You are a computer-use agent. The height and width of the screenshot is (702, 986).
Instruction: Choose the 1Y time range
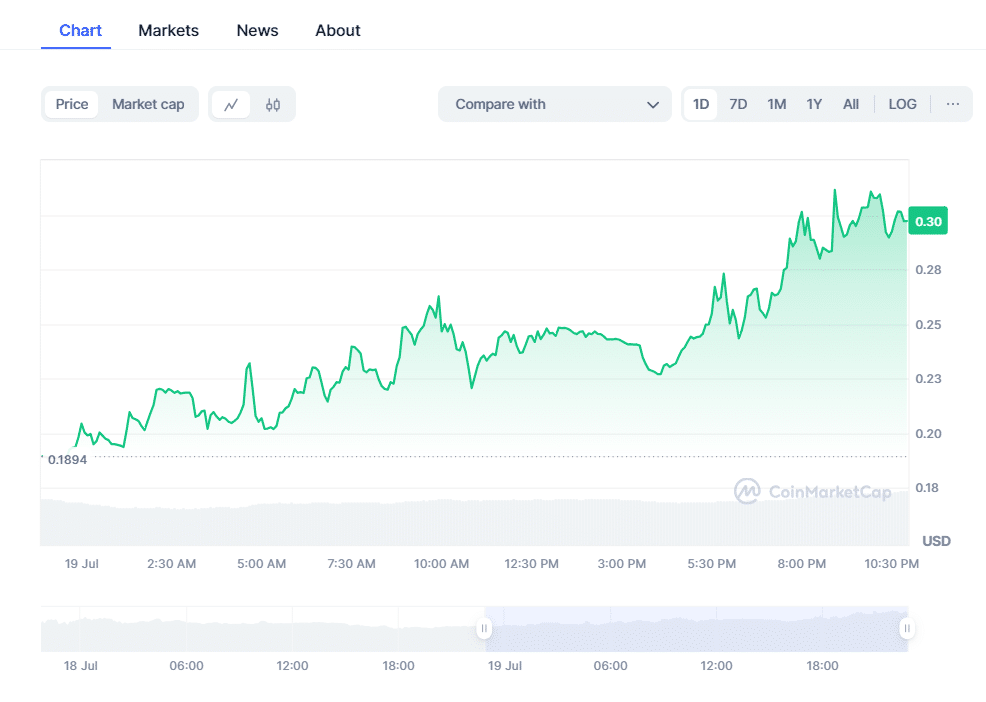(x=814, y=104)
